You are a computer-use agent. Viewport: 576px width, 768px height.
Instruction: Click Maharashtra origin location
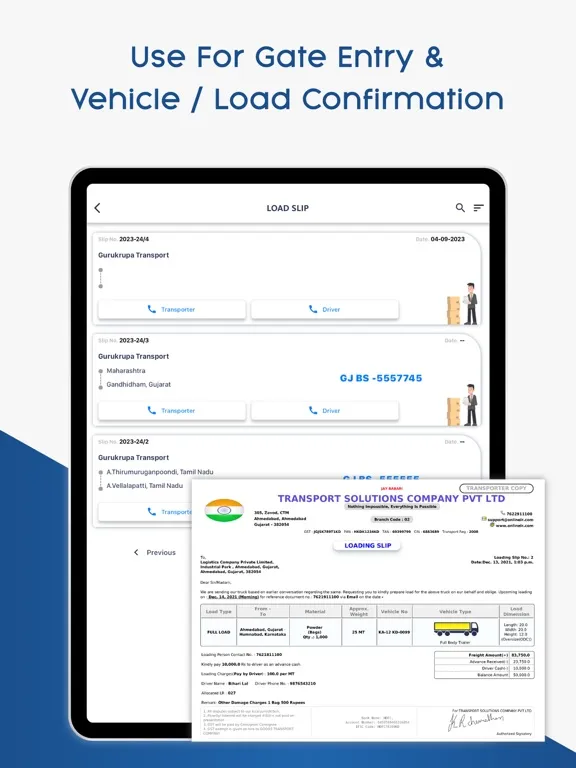coord(126,371)
